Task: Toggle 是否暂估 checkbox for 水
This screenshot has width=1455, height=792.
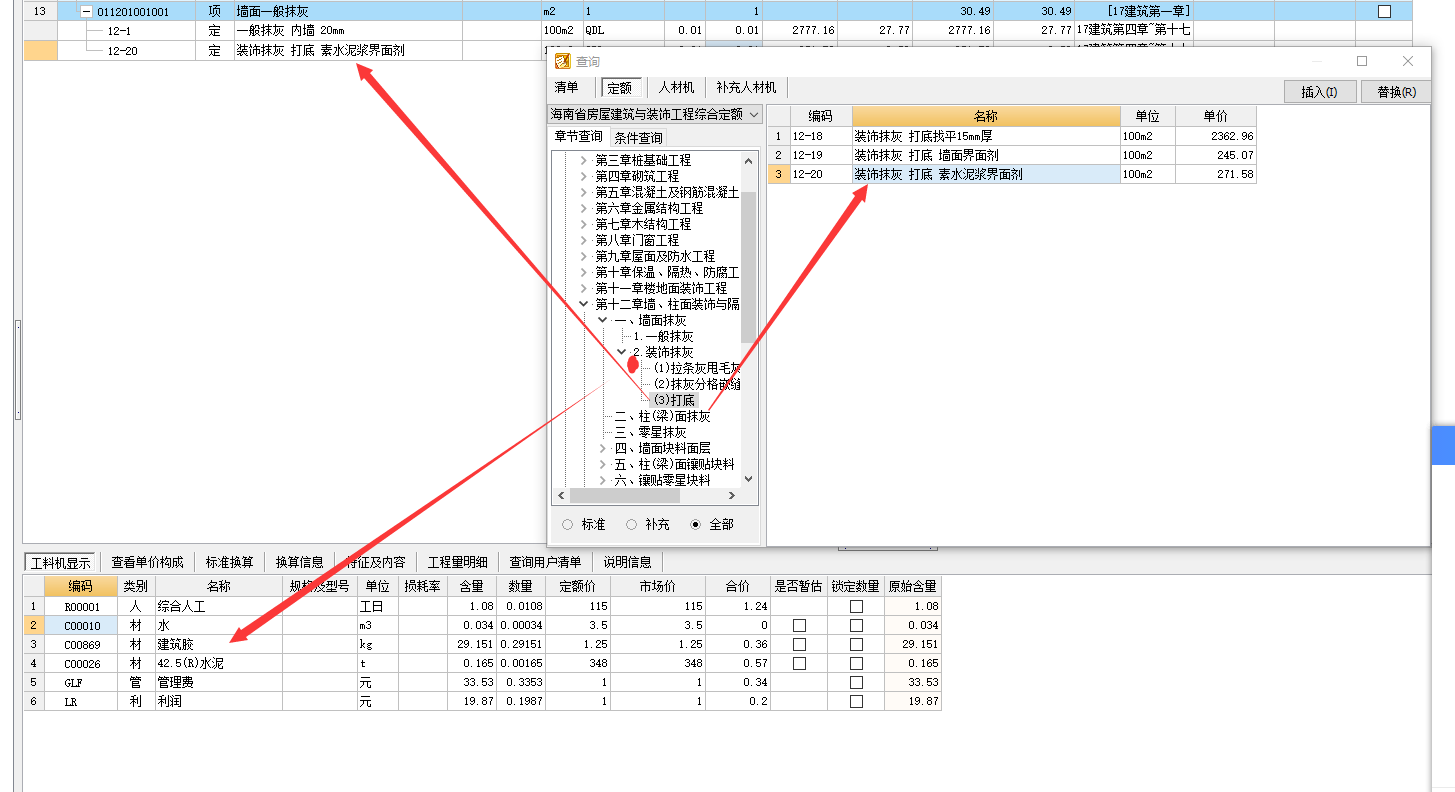Action: point(799,625)
